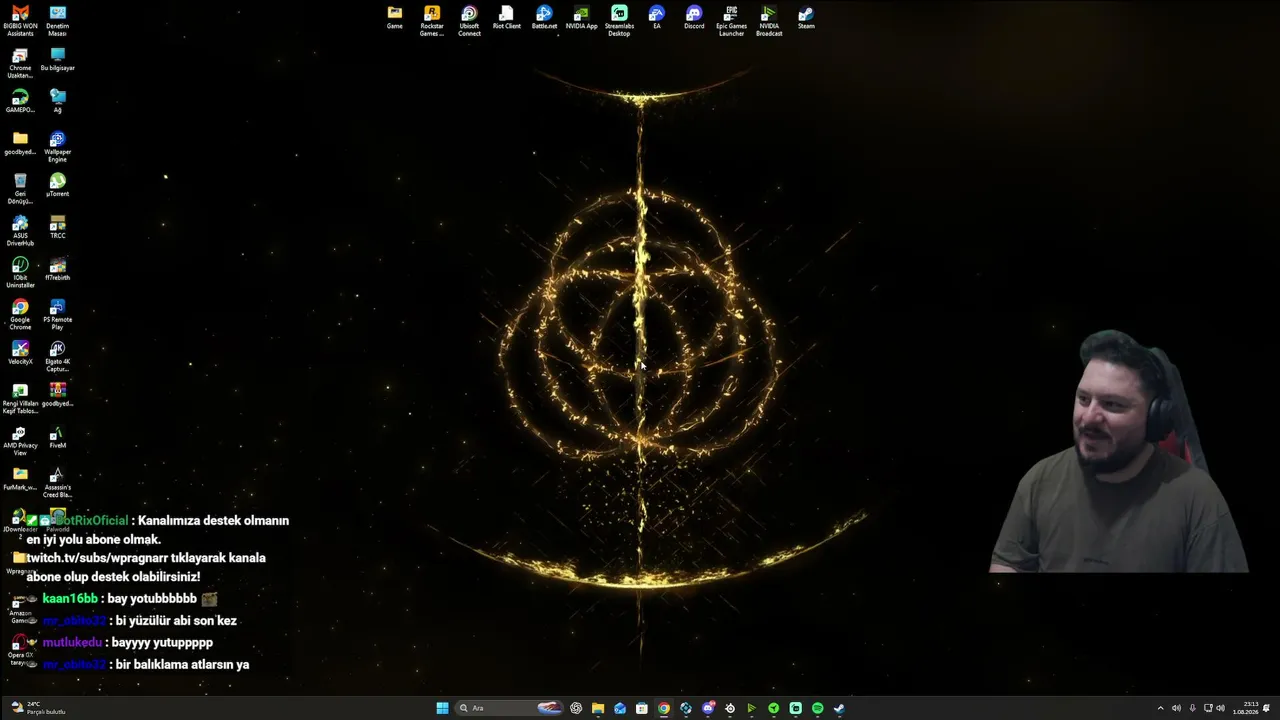Click the microphone icon in system tray
This screenshot has height=720, width=1280.
coord(1192,708)
